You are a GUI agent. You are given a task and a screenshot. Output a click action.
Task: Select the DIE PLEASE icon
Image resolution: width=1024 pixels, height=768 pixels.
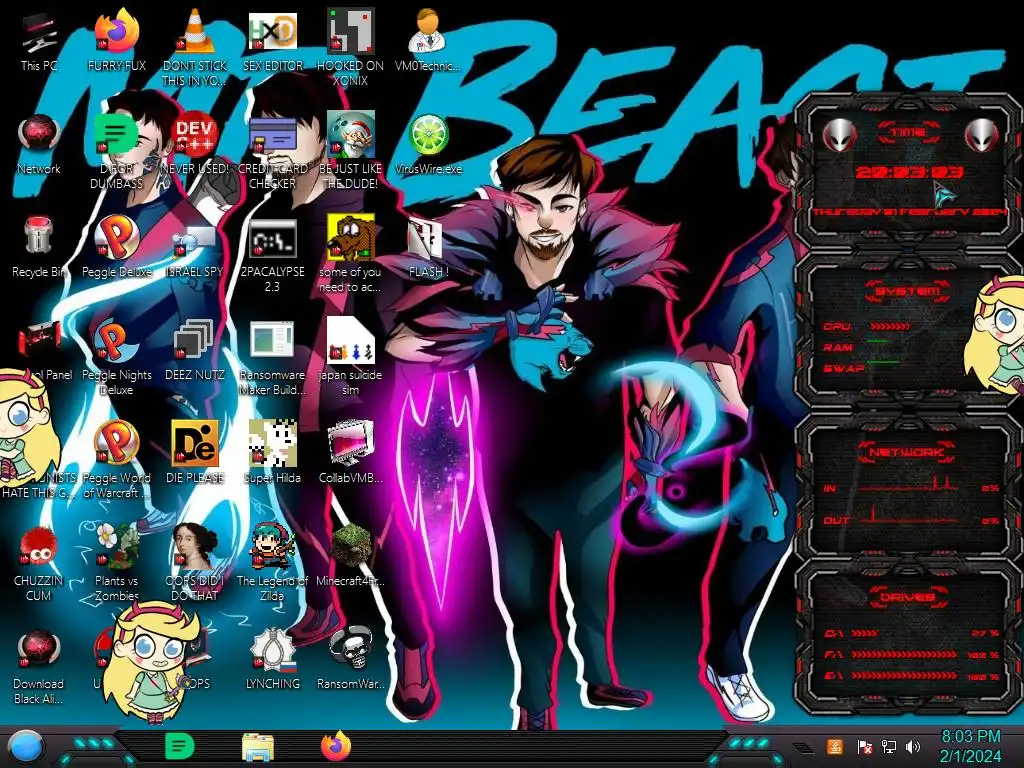click(x=194, y=452)
